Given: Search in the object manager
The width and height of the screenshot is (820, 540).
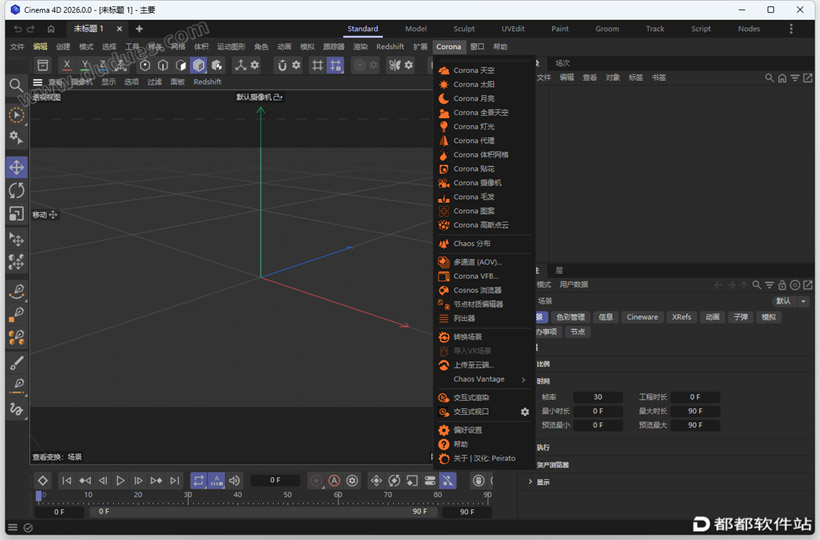Looking at the screenshot, I should tap(769, 78).
